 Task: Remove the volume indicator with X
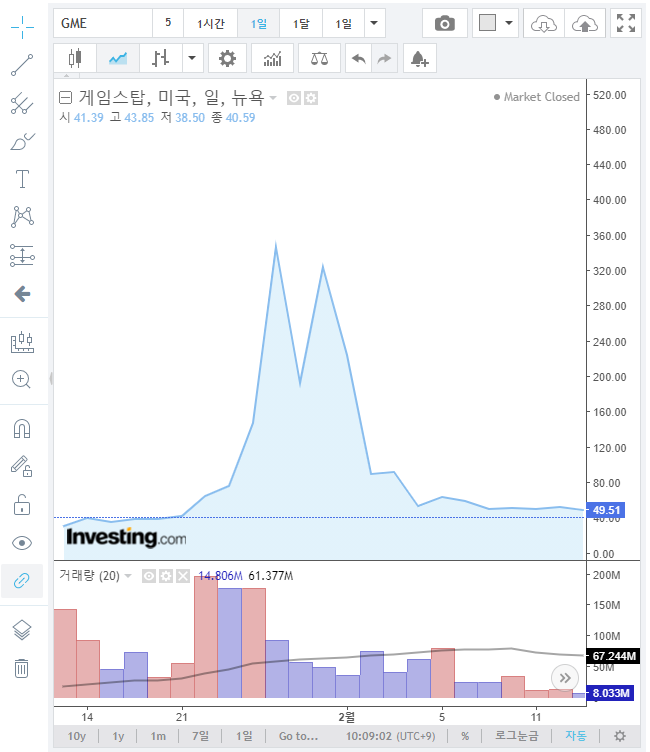pyautogui.click(x=183, y=576)
